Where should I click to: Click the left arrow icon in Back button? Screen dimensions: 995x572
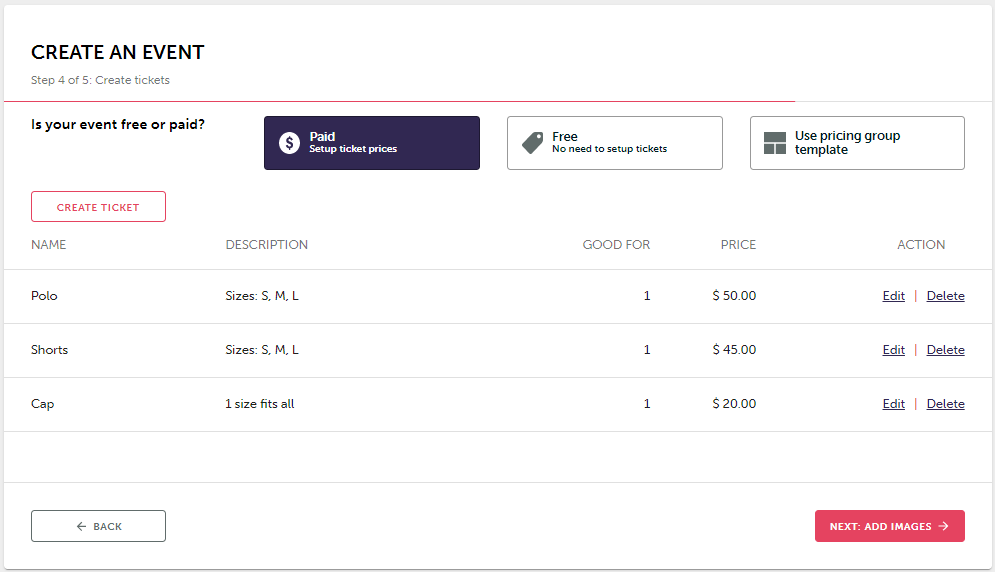point(81,526)
